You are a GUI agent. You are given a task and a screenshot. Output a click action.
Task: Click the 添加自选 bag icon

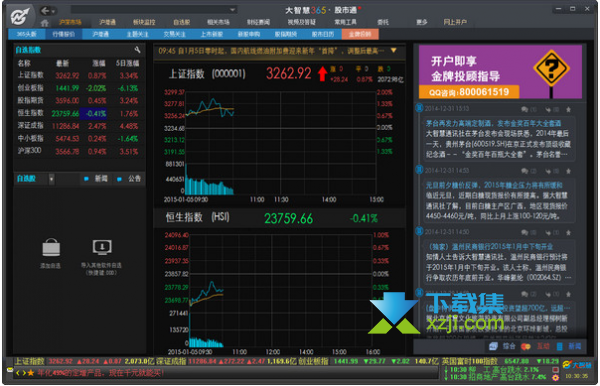click(51, 248)
